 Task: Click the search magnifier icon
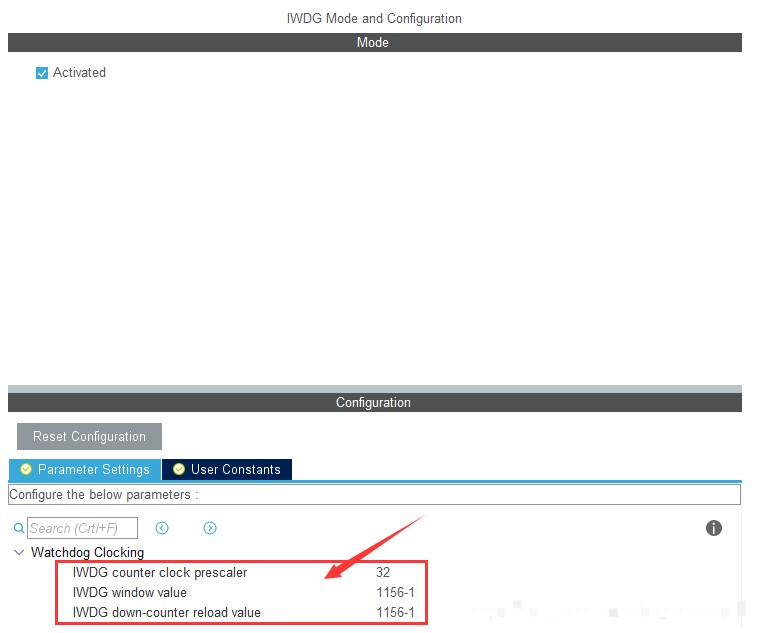click(x=18, y=528)
